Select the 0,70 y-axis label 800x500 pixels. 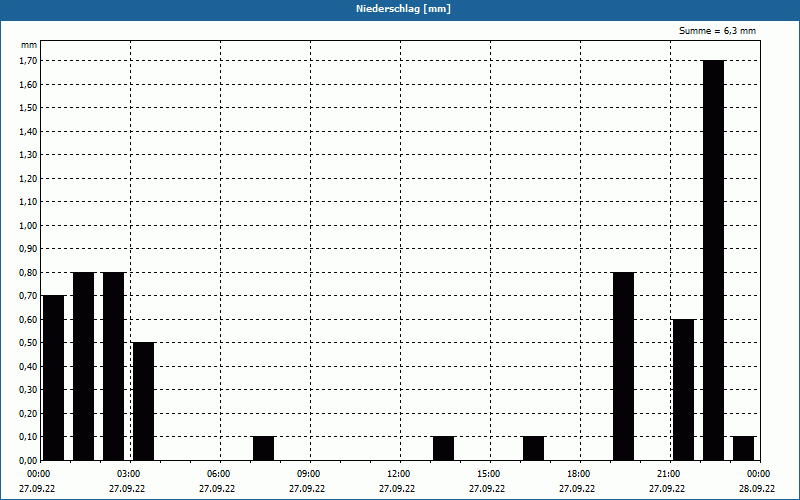point(28,295)
